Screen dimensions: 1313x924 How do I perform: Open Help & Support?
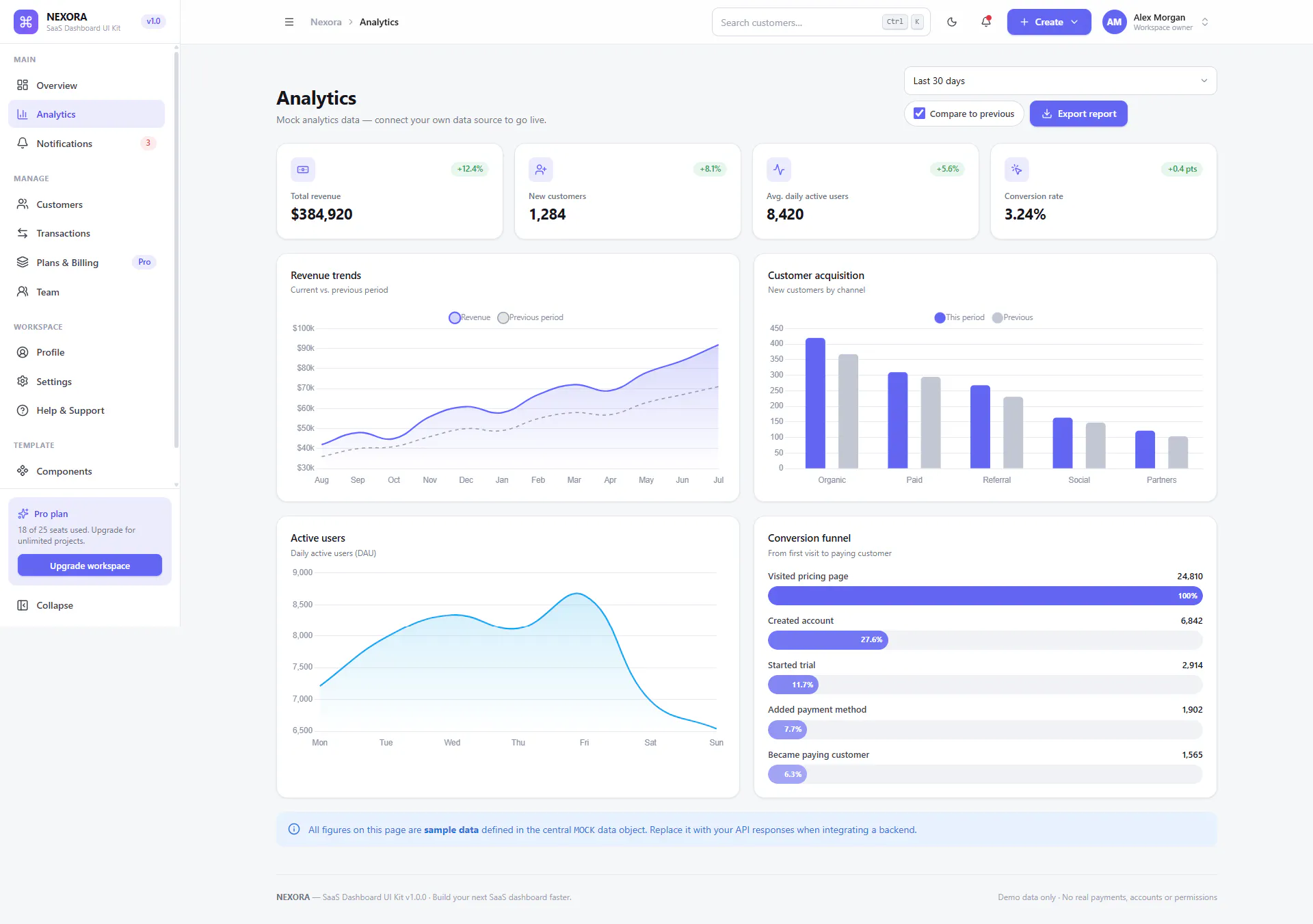pyautogui.click(x=86, y=410)
